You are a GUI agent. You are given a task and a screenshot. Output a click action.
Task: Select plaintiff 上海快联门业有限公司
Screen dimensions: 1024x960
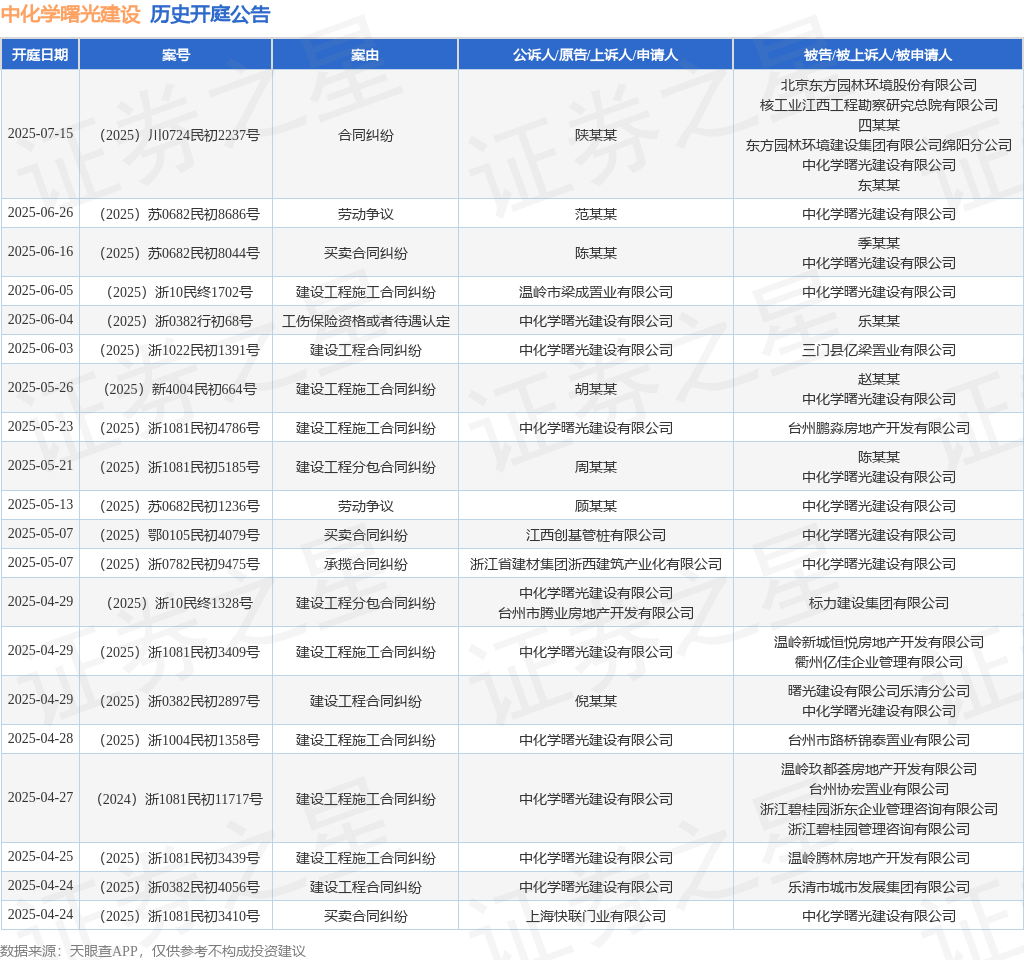pos(596,916)
